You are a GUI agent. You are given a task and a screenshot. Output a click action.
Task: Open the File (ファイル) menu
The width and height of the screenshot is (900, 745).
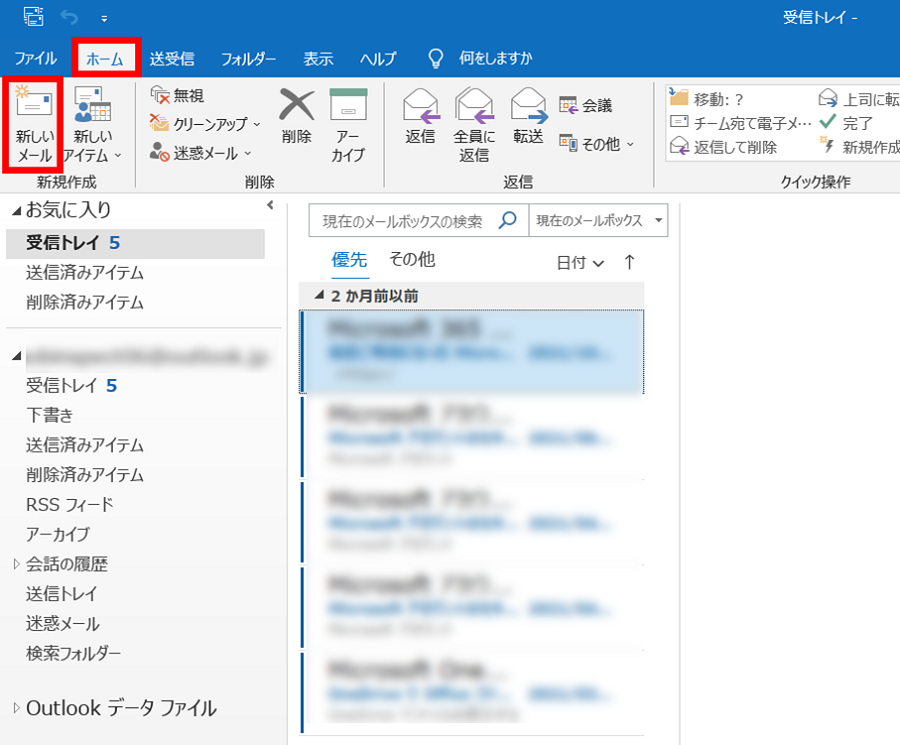pos(36,58)
